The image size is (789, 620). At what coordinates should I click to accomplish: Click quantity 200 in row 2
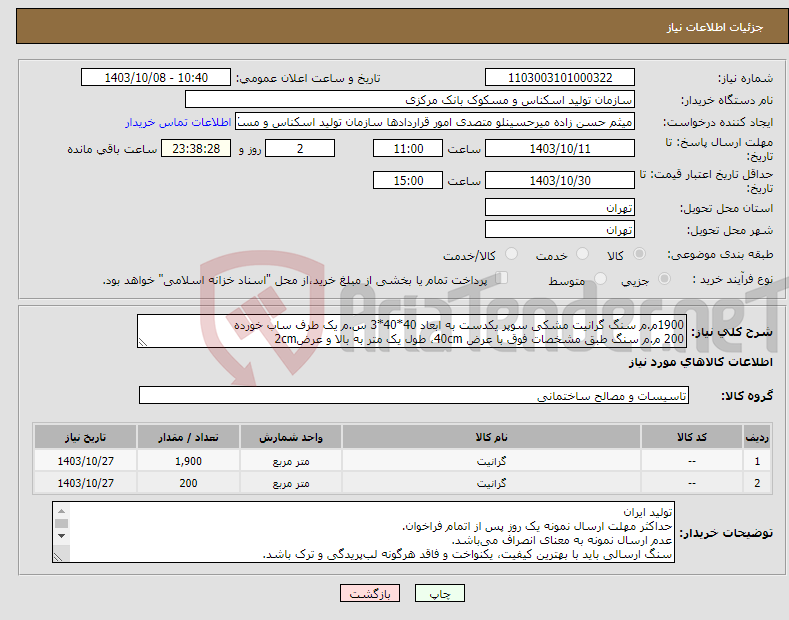188,483
